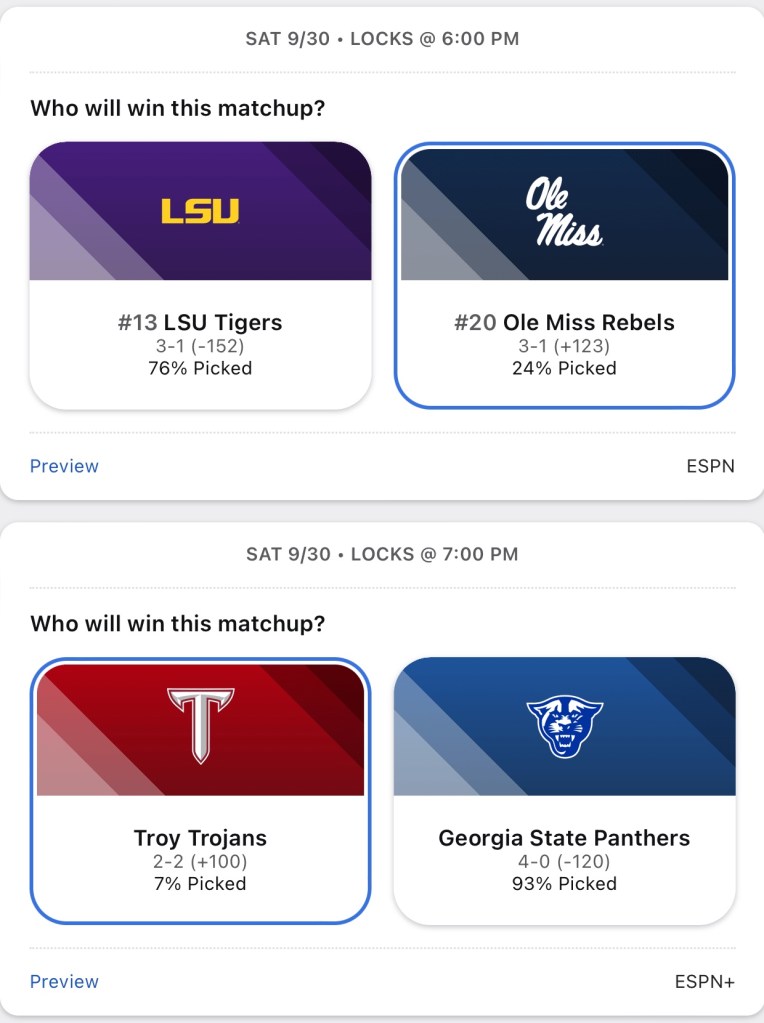Viewport: 764px width, 1023px height.
Task: Tap the 93% Picked text
Action: 564,883
